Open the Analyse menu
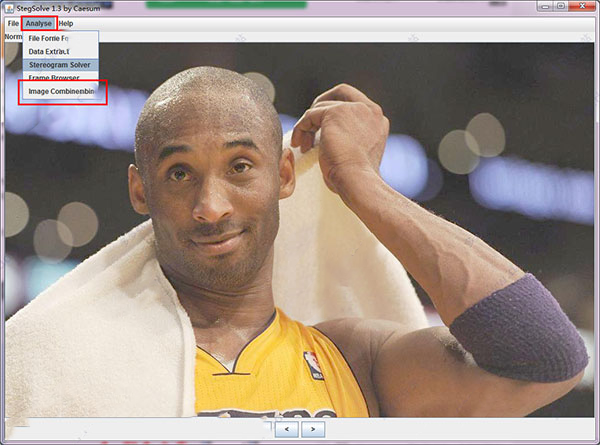Screen dimensions: 600x445 [39, 23]
